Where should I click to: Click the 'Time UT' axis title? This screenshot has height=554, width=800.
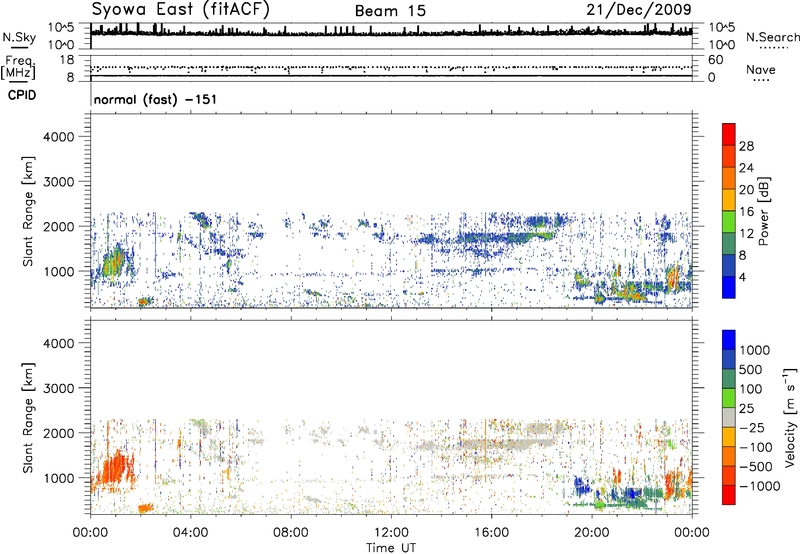tap(391, 548)
